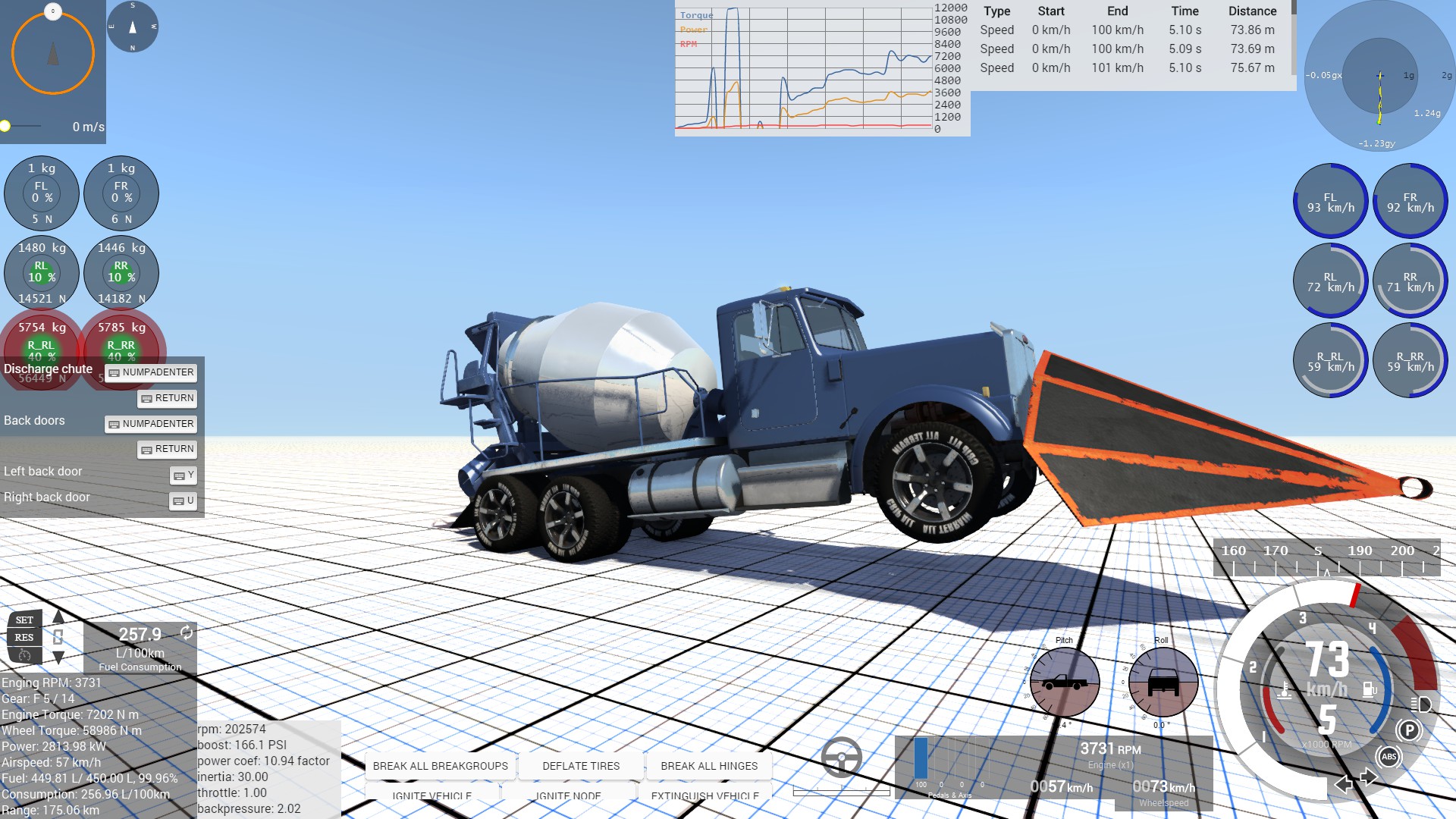Click the R_RR 59 km/h wheel speed dial

pyautogui.click(x=1410, y=360)
